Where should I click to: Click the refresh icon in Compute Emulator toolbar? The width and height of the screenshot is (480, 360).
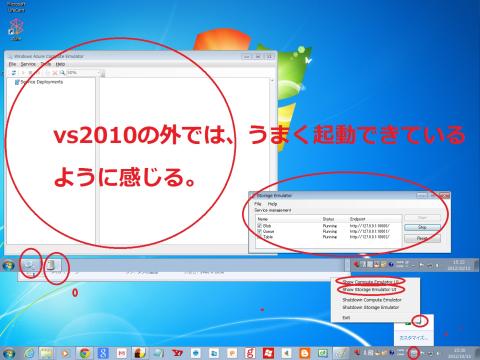click(14, 72)
